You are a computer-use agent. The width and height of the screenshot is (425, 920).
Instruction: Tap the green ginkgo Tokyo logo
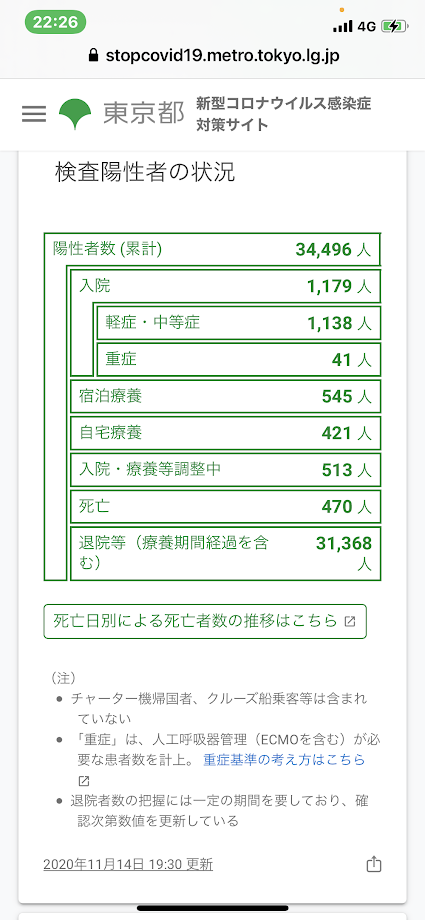pyautogui.click(x=75, y=114)
